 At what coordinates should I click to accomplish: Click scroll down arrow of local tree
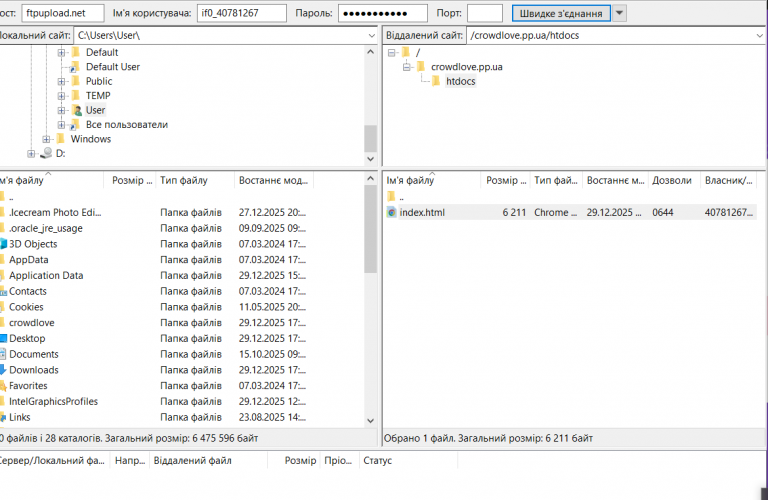coord(371,159)
